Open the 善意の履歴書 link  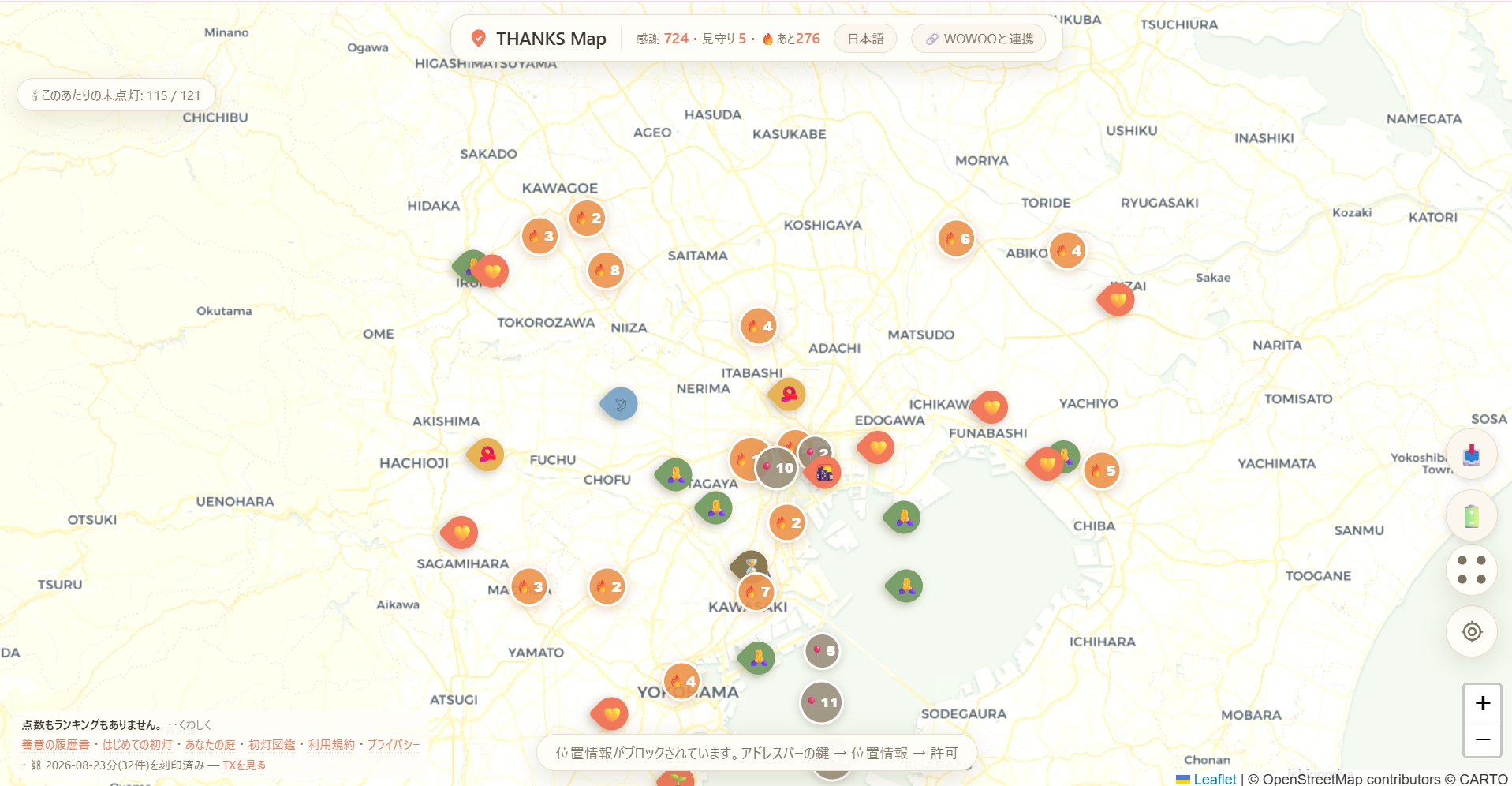tap(55, 744)
